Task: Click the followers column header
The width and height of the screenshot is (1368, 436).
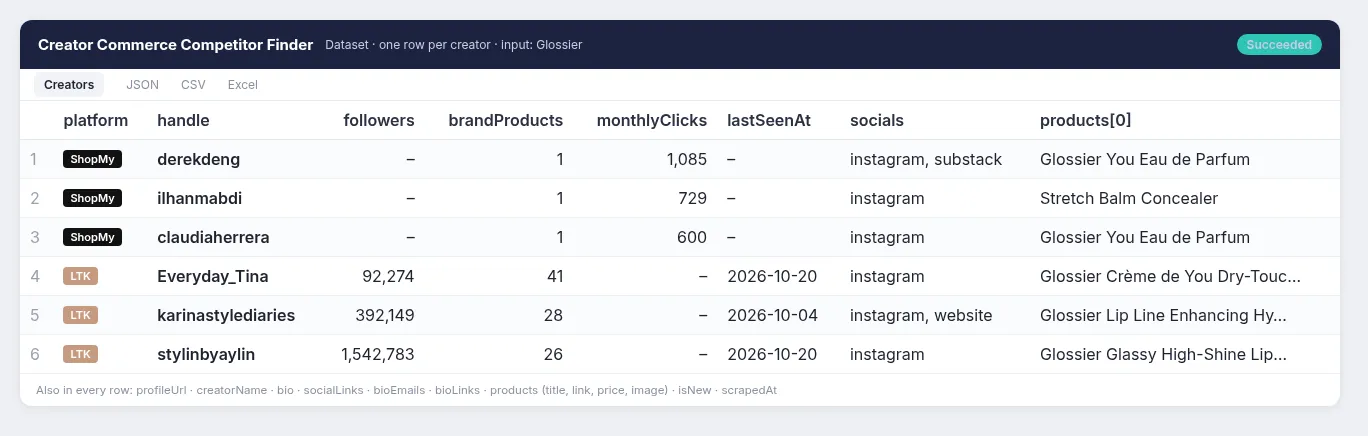Action: [x=379, y=120]
